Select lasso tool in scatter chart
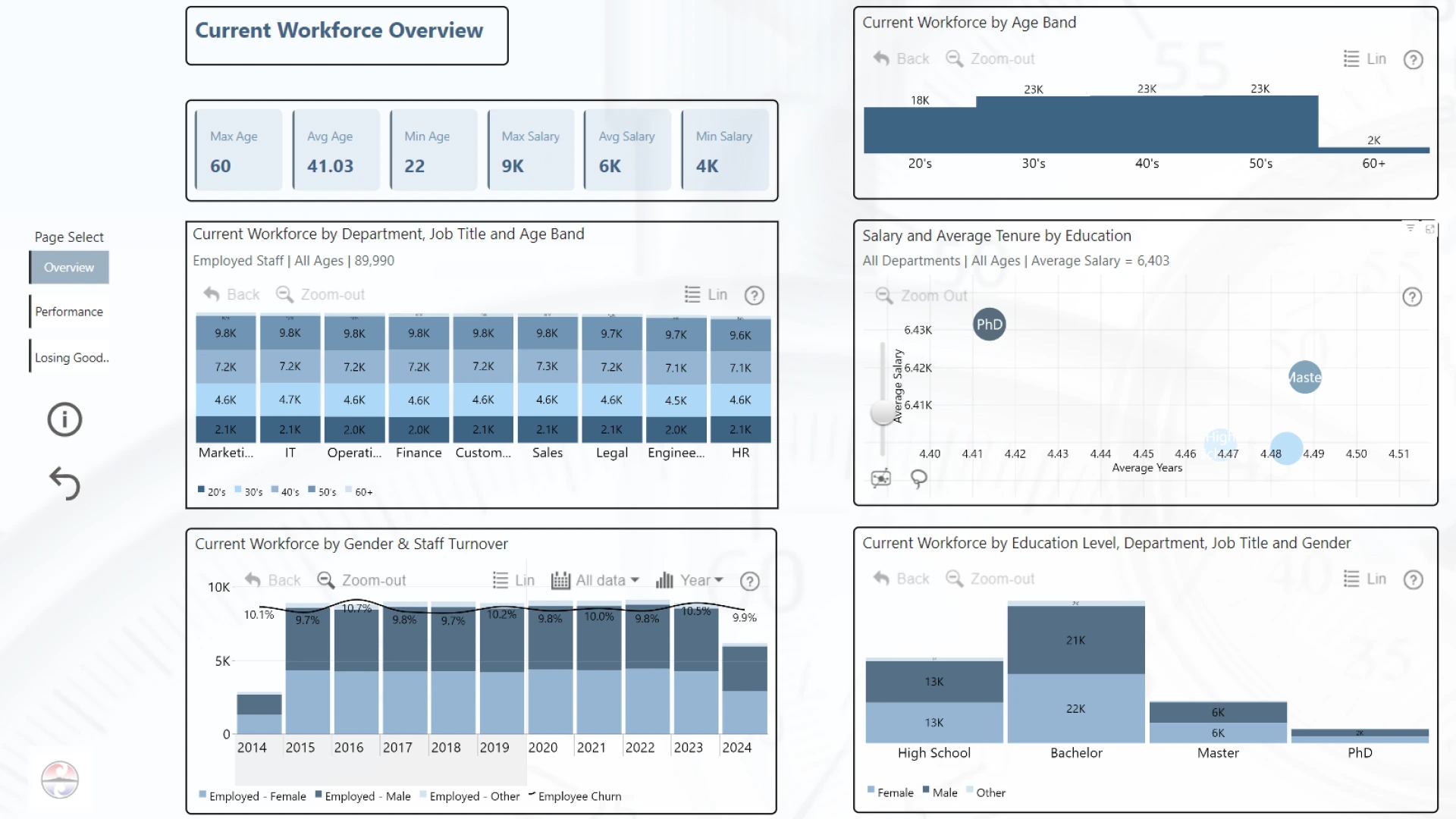Viewport: 1456px width, 819px height. (918, 479)
